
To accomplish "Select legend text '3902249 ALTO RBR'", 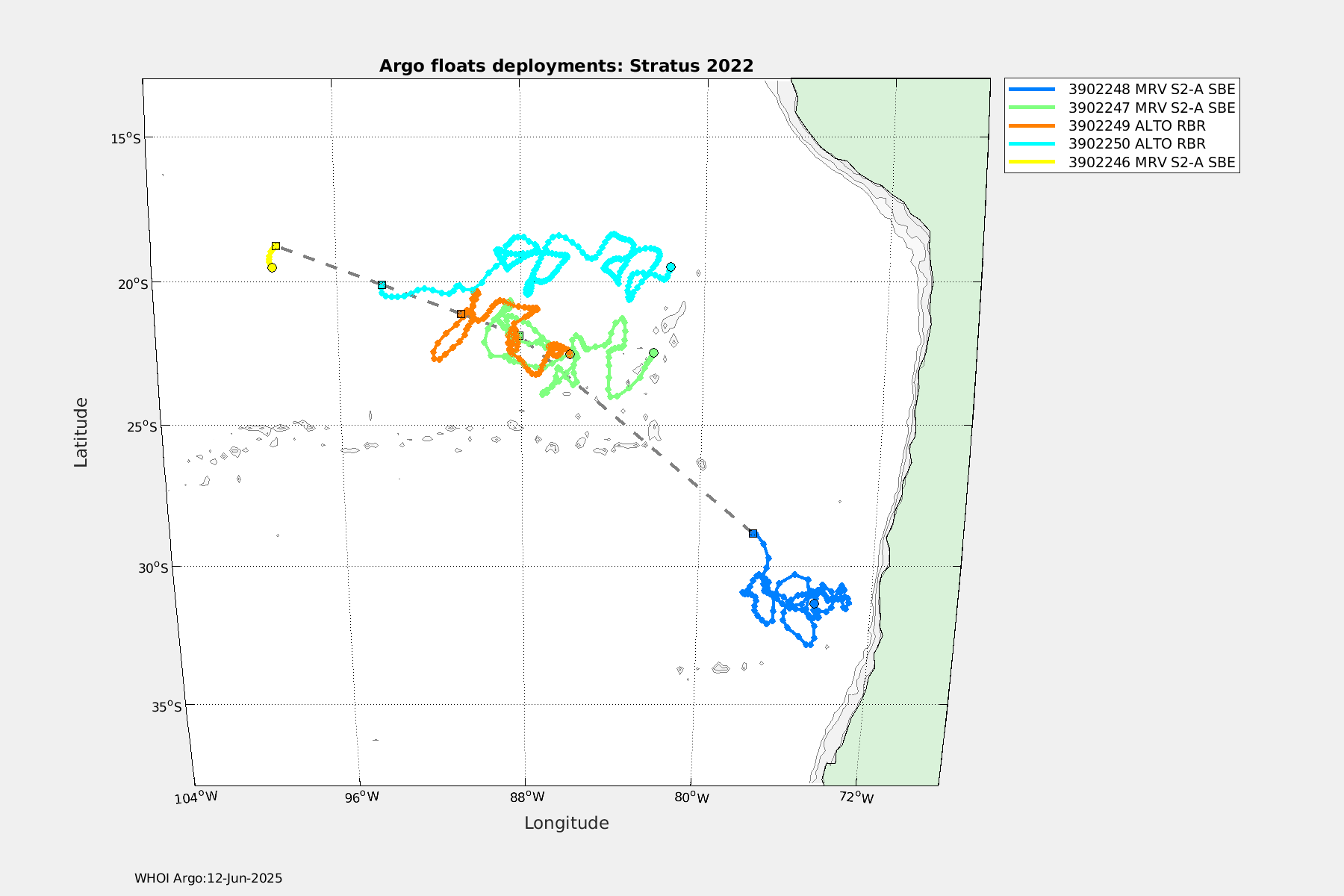I will [1136, 125].
